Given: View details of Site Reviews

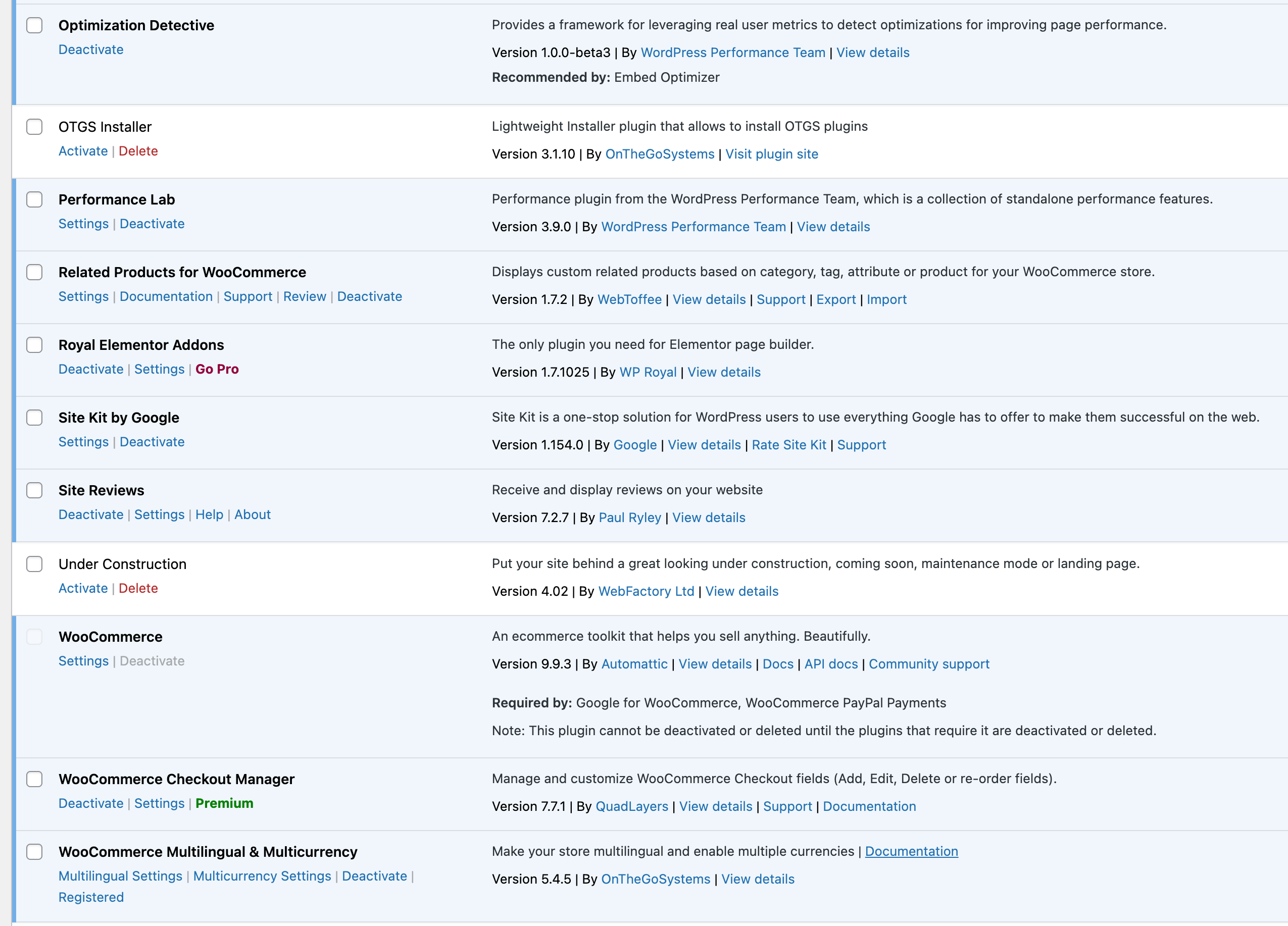Looking at the screenshot, I should 709,517.
